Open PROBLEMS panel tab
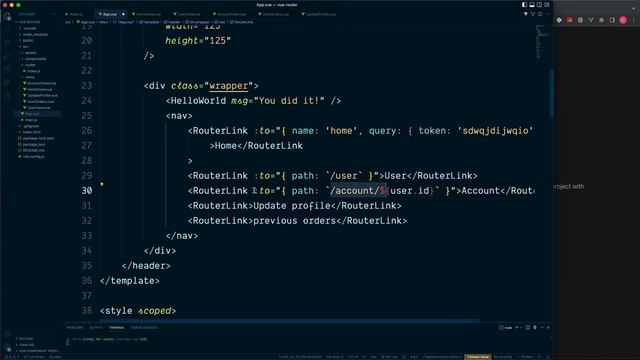This screenshot has height=360, width=640. pos(75,327)
